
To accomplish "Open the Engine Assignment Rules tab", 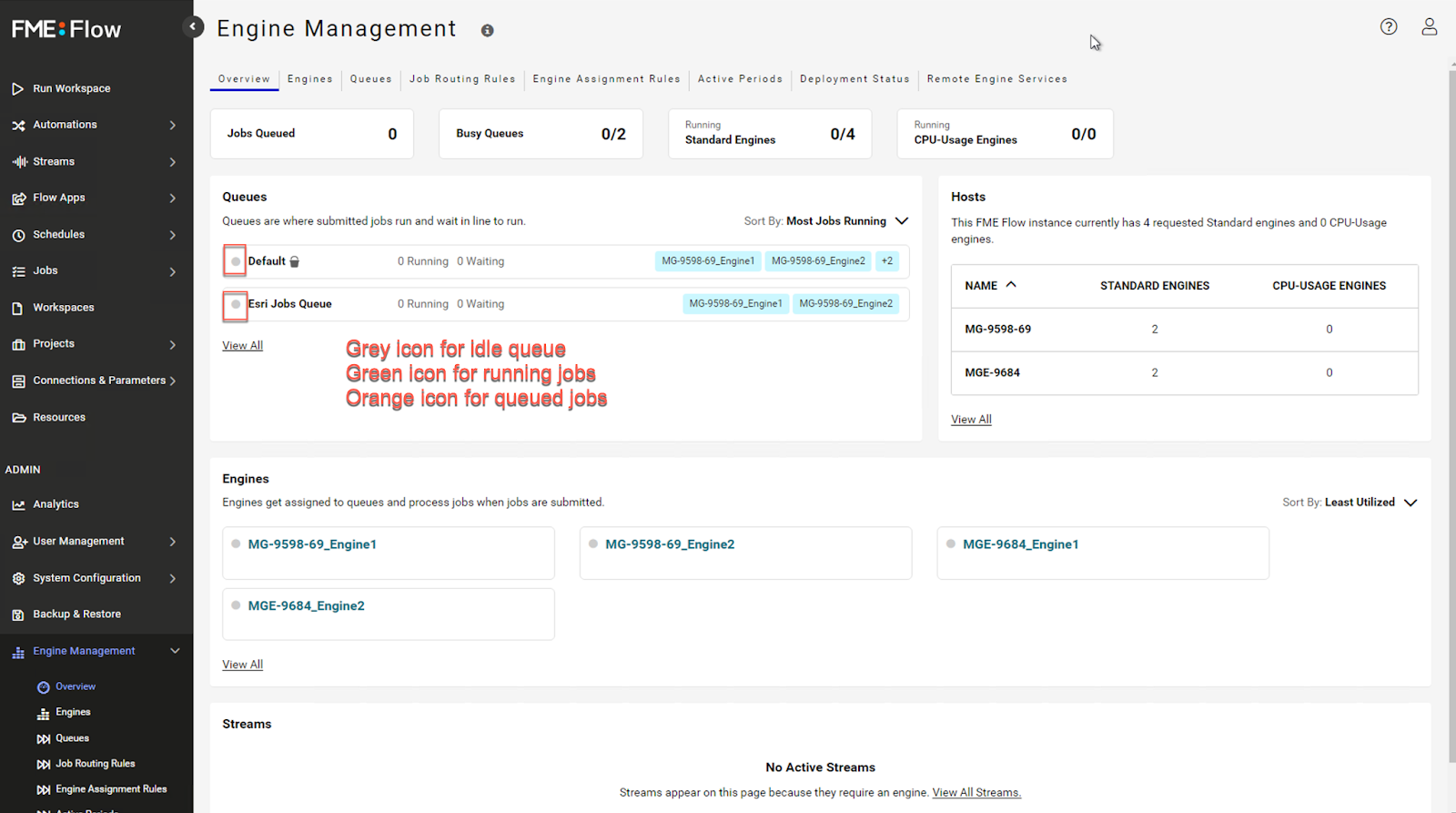I will pyautogui.click(x=607, y=79).
